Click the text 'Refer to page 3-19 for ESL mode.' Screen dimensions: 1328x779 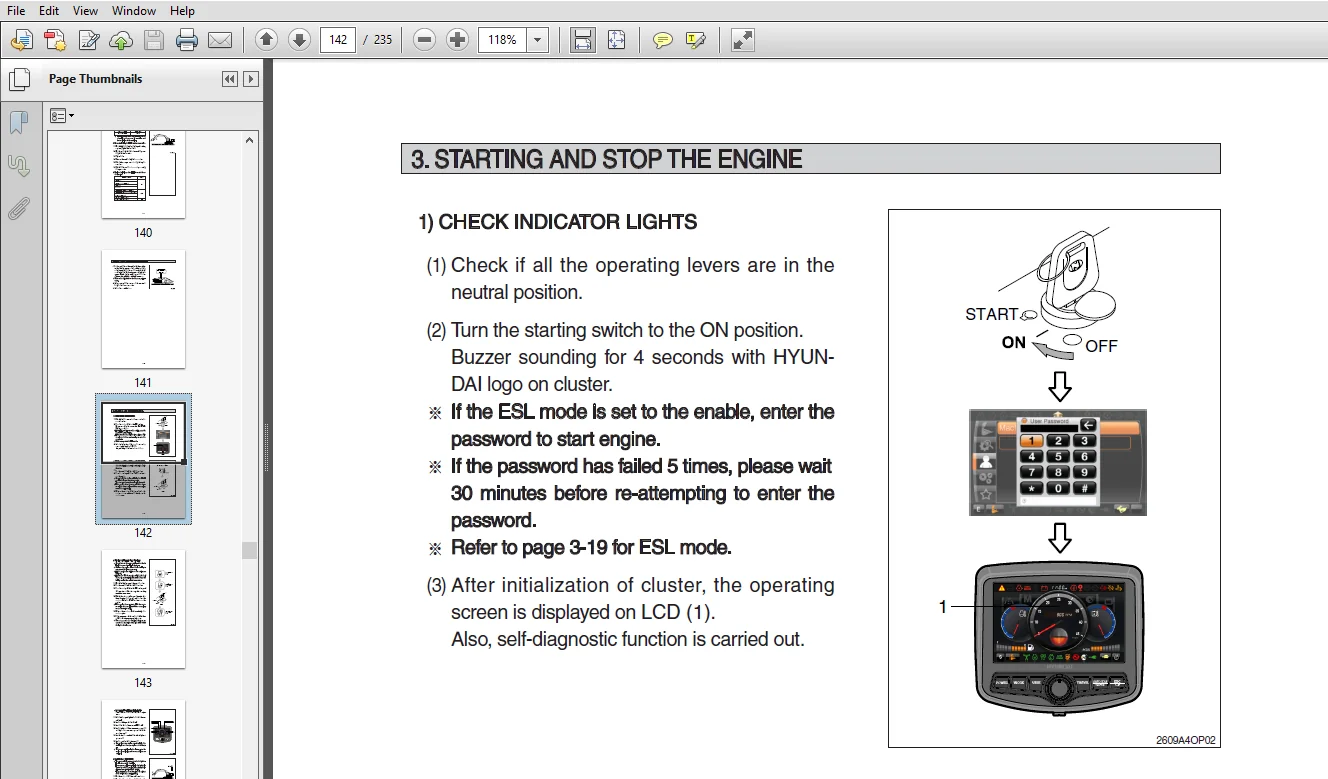pyautogui.click(x=591, y=548)
